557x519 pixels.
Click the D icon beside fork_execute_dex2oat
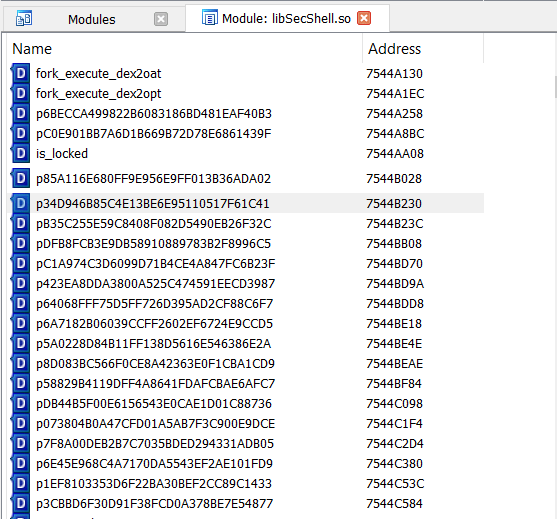(20, 74)
